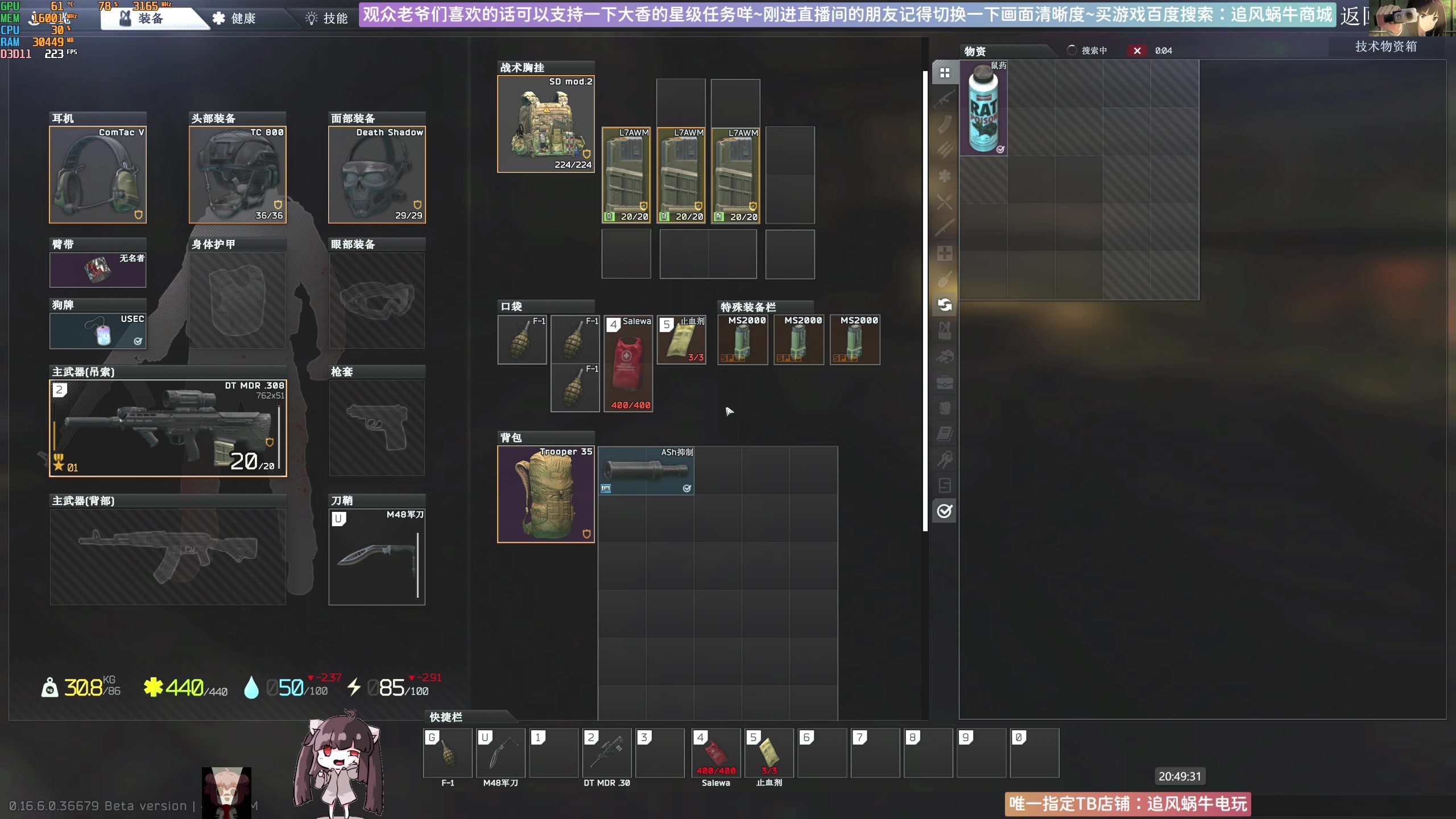Switch to the 技能 skills tab
The image size is (1456, 819).
click(x=327, y=18)
